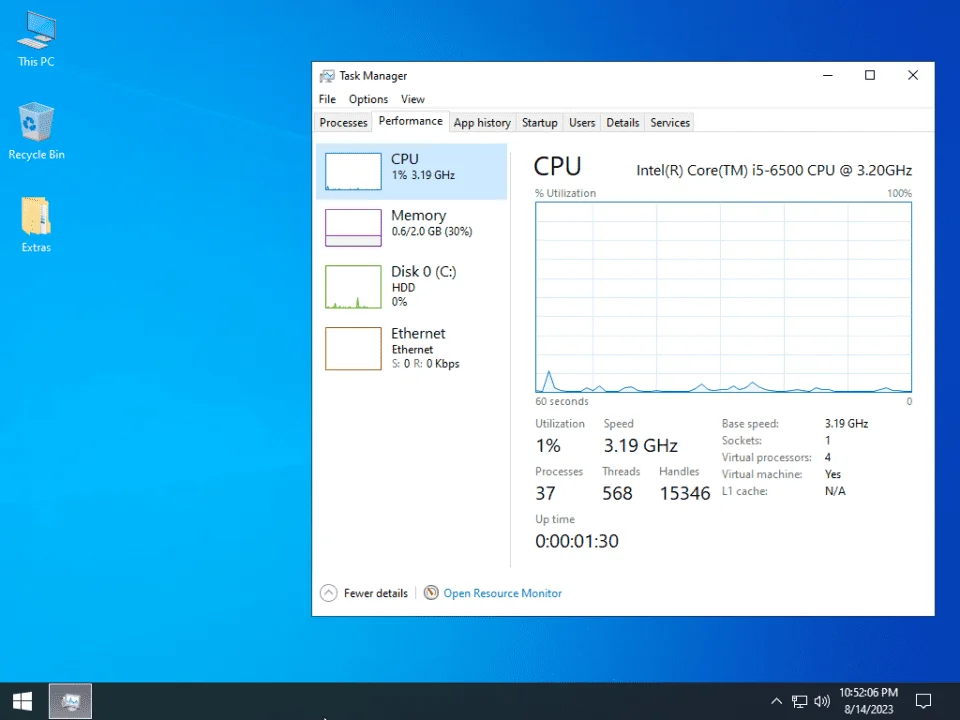Open the View menu

[x=413, y=99]
